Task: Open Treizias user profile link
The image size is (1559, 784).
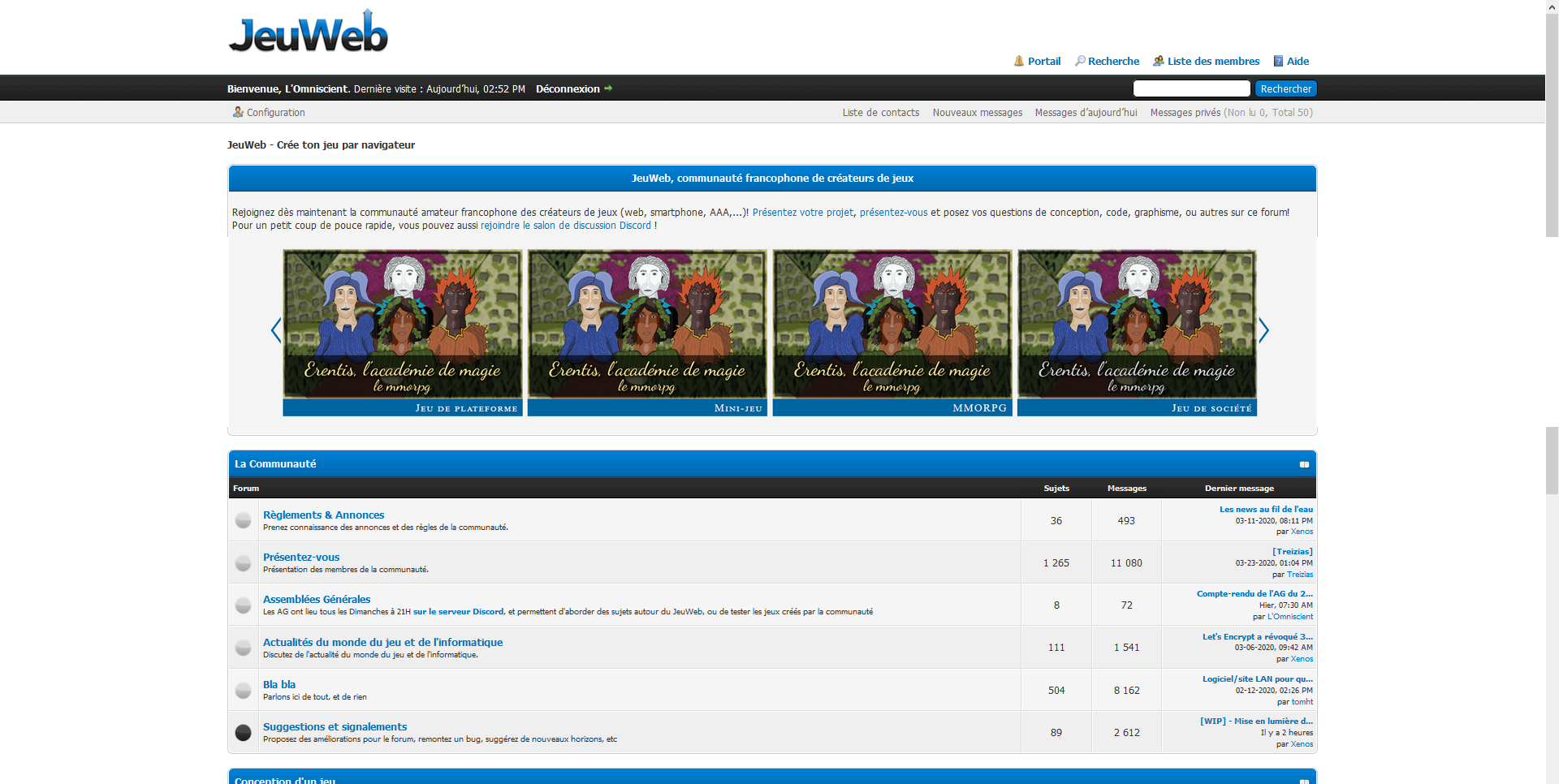Action: tap(1300, 575)
